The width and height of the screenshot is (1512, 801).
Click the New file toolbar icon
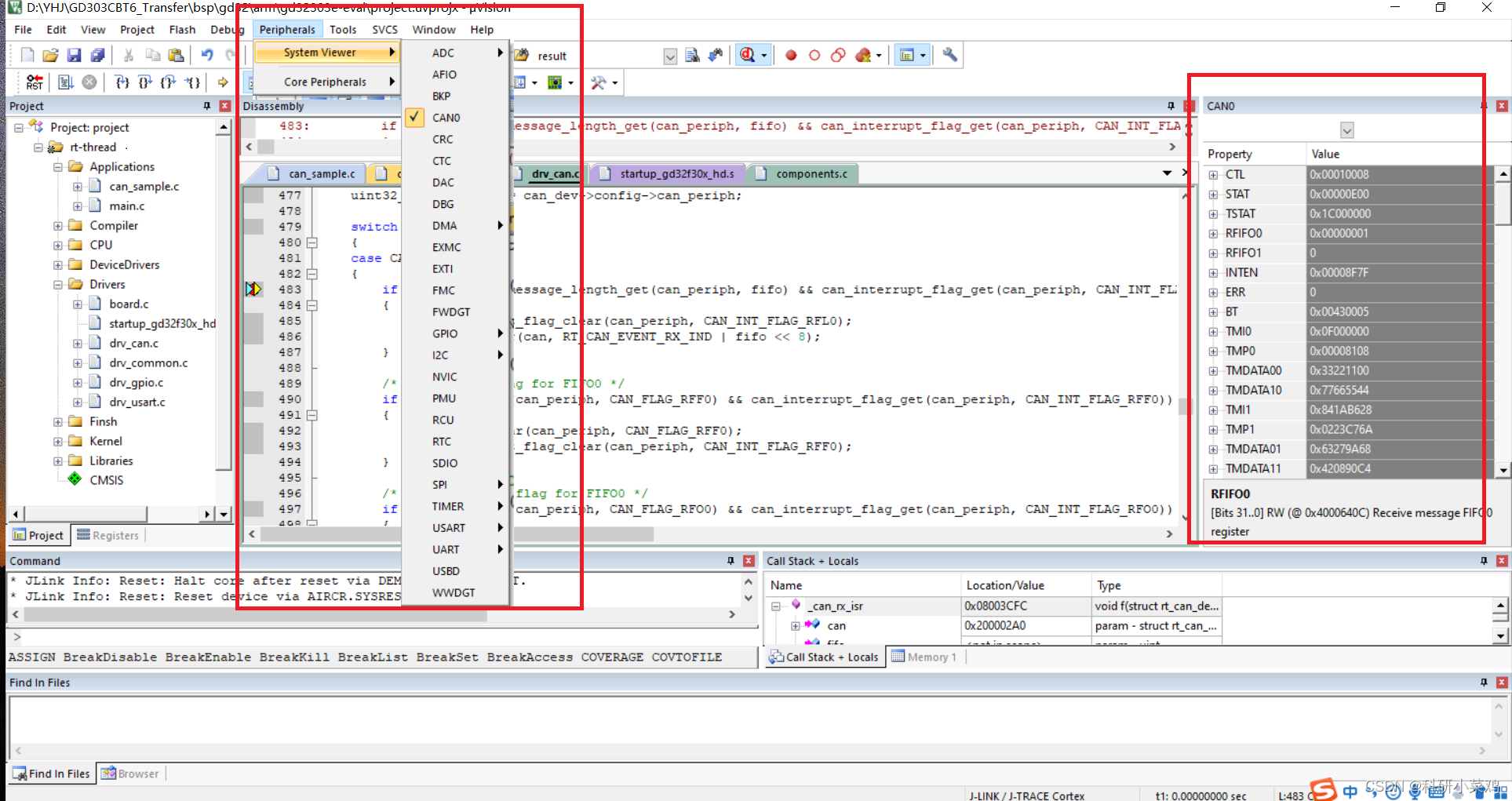[x=27, y=55]
